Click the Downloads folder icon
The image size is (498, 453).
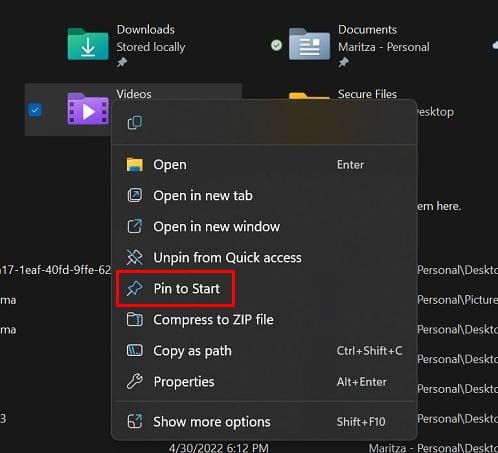coord(88,44)
